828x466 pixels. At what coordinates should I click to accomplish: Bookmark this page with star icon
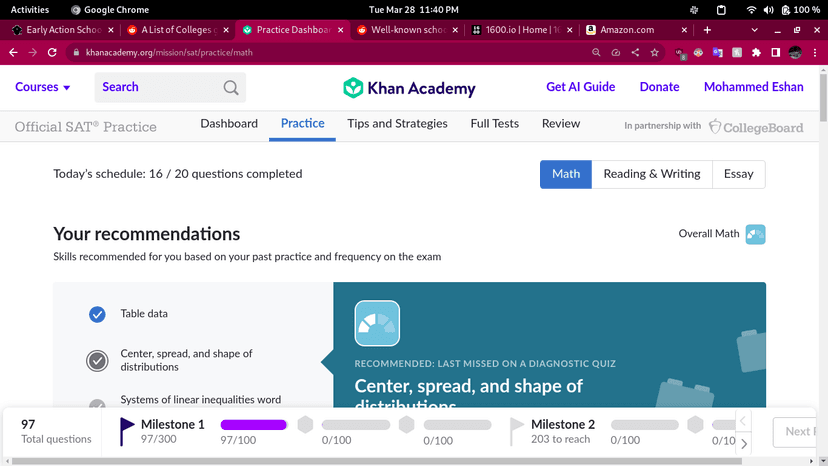point(655,52)
